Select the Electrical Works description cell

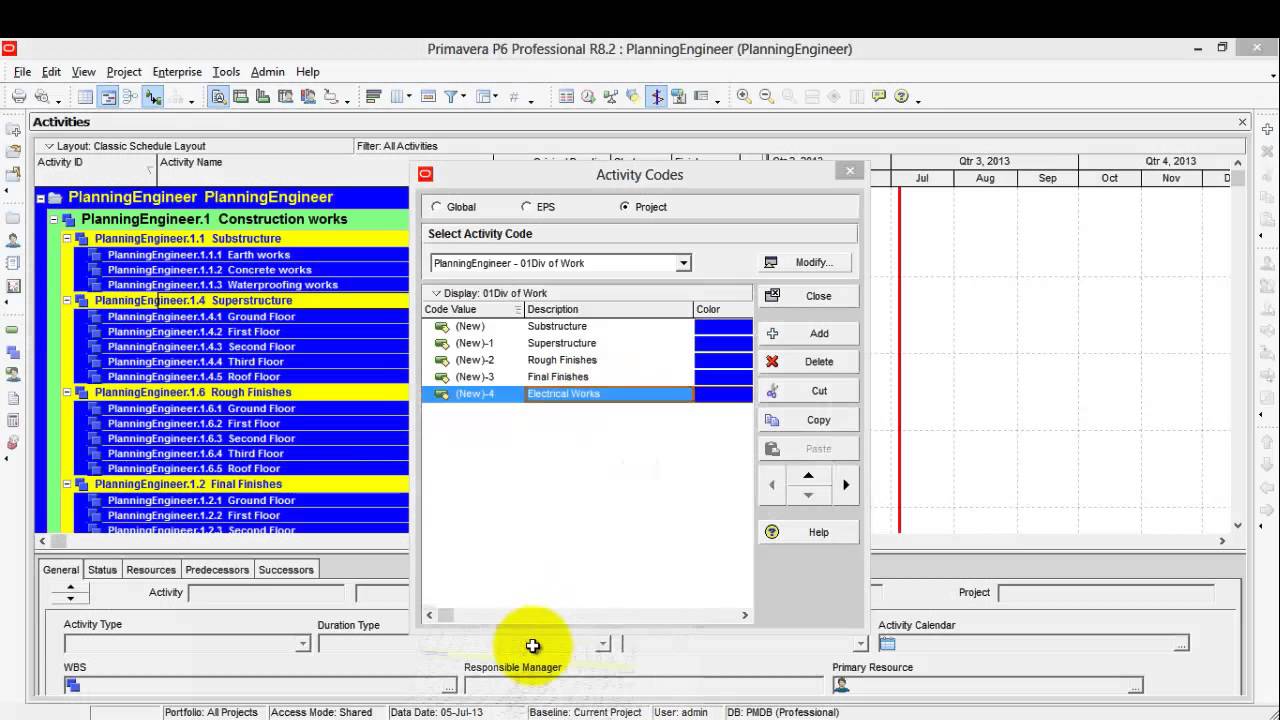click(609, 394)
